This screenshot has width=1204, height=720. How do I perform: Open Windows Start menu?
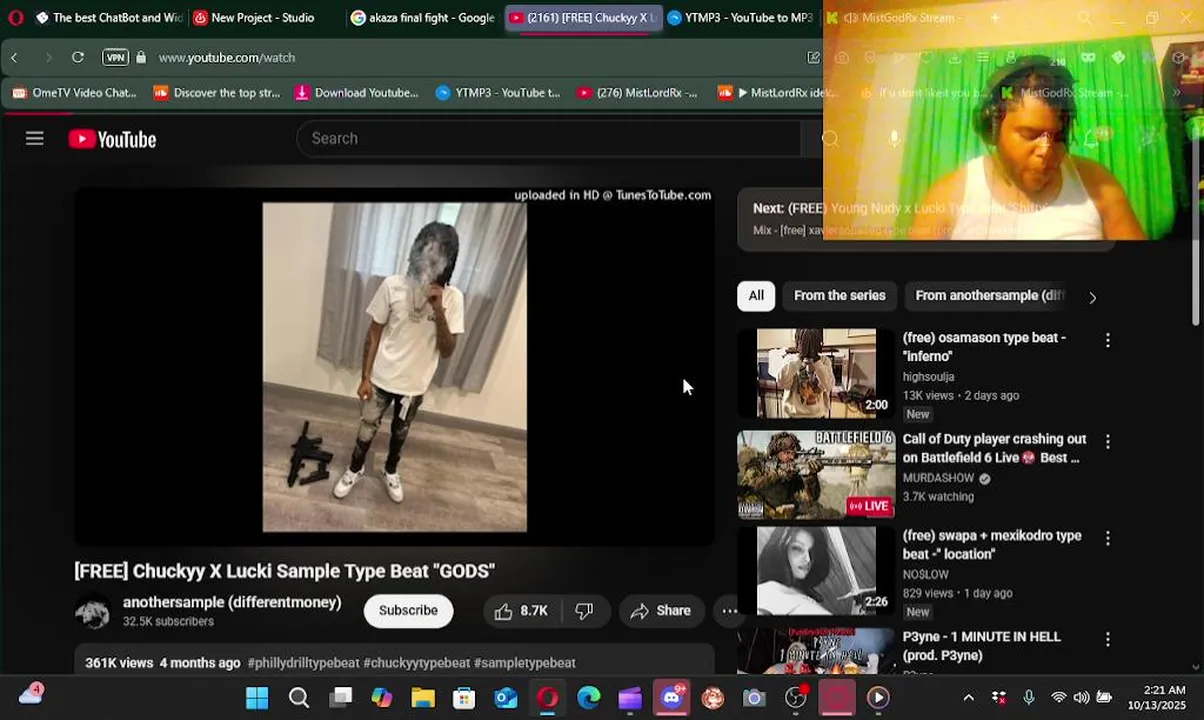click(x=257, y=698)
